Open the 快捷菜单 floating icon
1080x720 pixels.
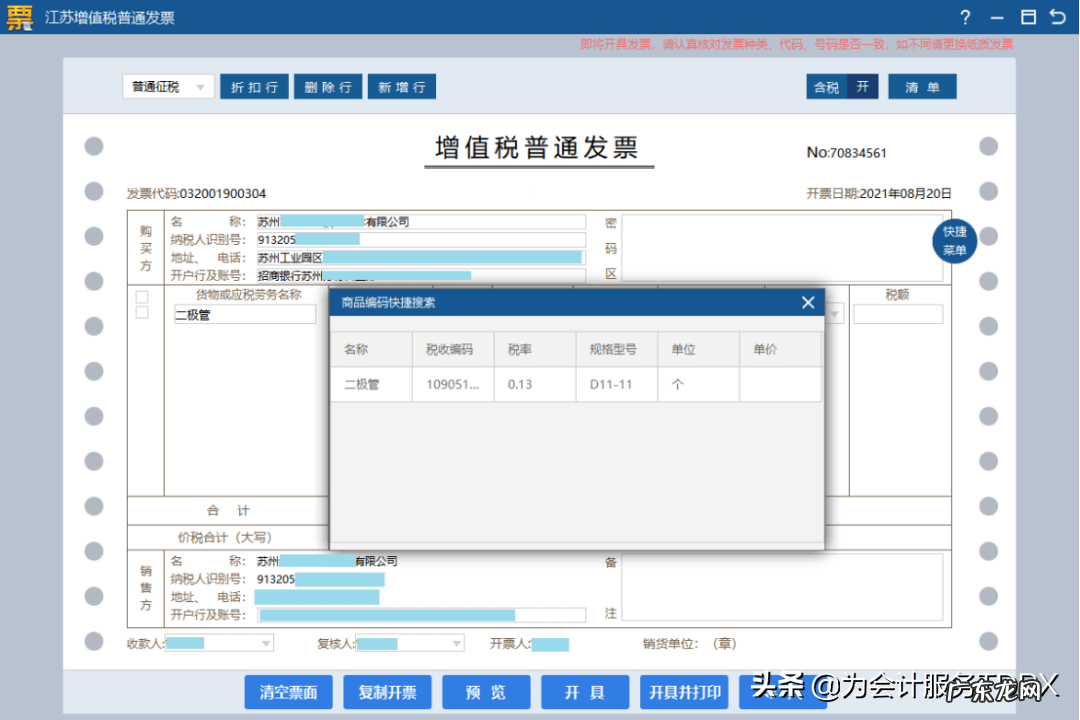click(x=954, y=241)
